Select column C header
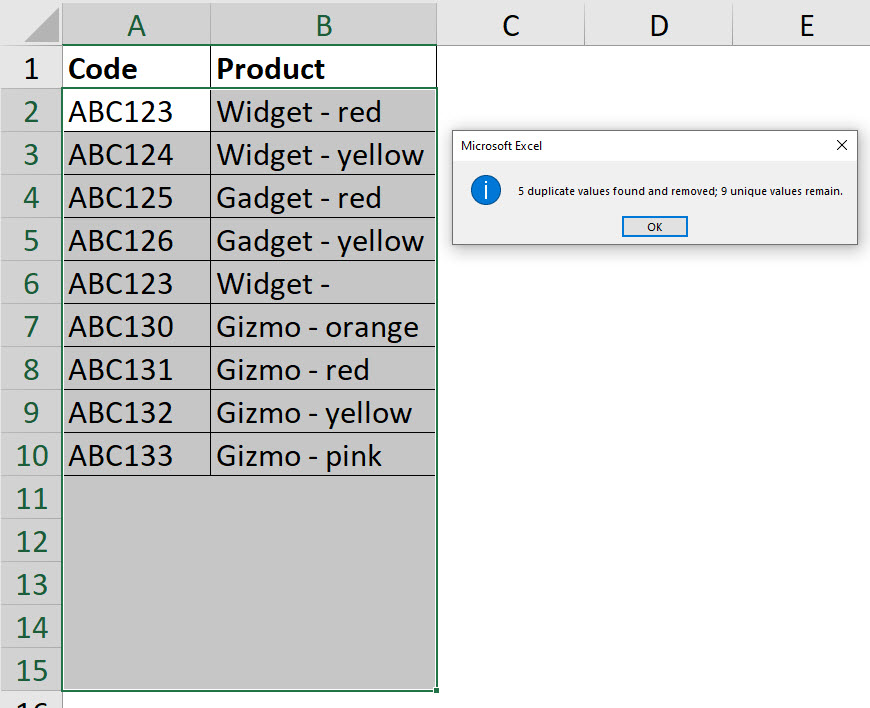This screenshot has width=870, height=708. tap(510, 24)
